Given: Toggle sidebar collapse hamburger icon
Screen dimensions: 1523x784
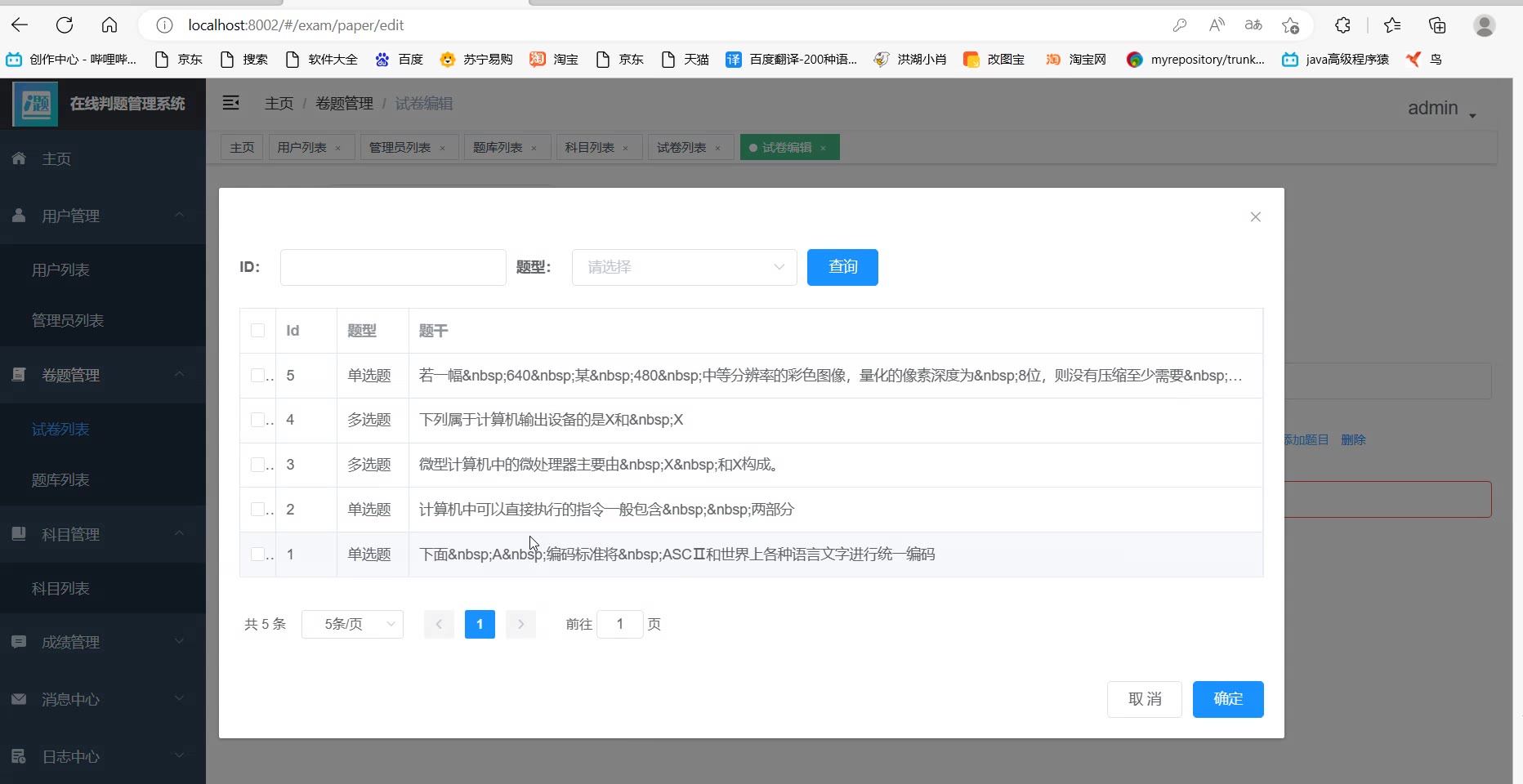Looking at the screenshot, I should [231, 103].
